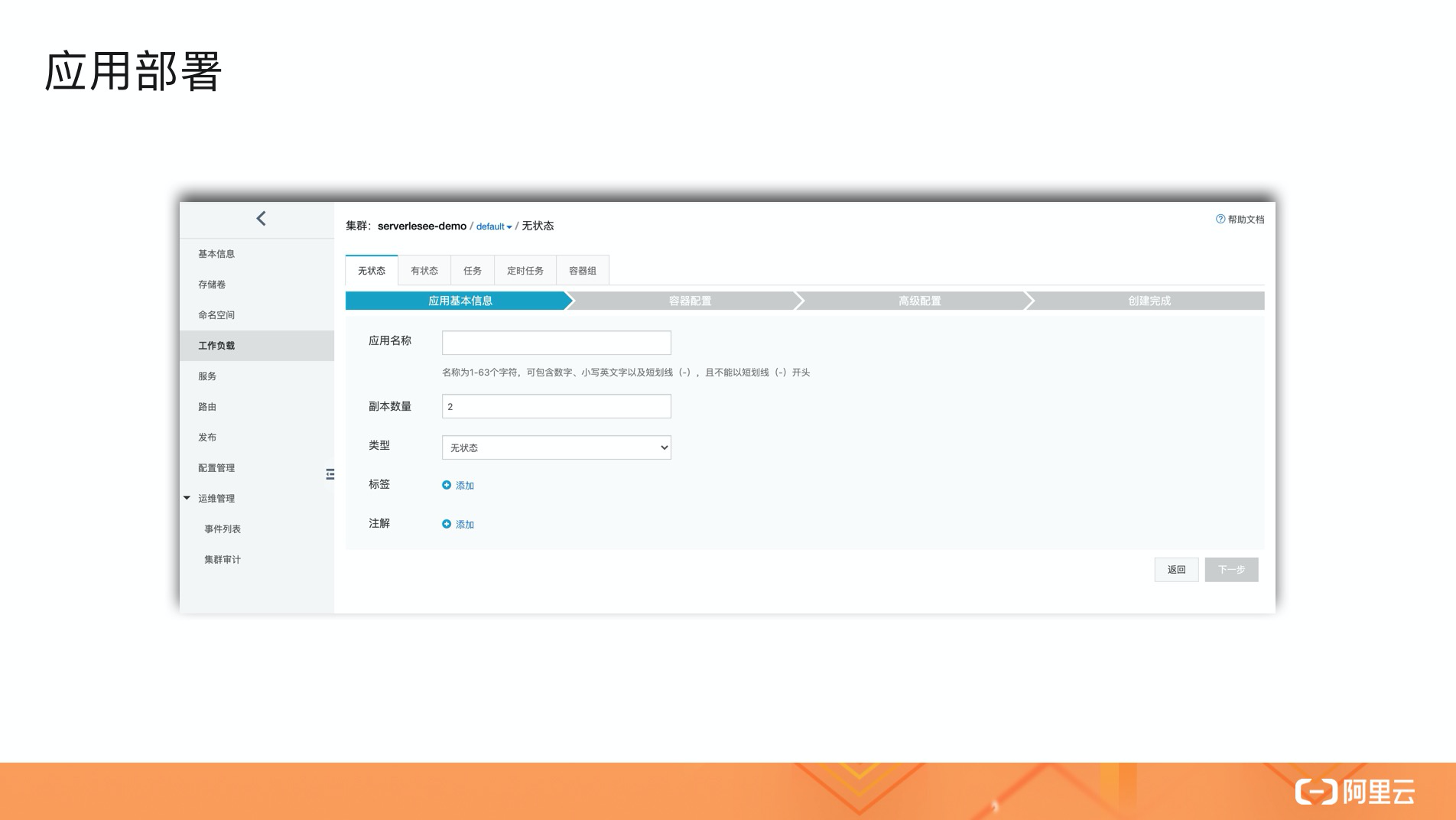Viewport: 1456px width, 820px height.
Task: Open 事件列表 under 运维管理
Action: (223, 529)
